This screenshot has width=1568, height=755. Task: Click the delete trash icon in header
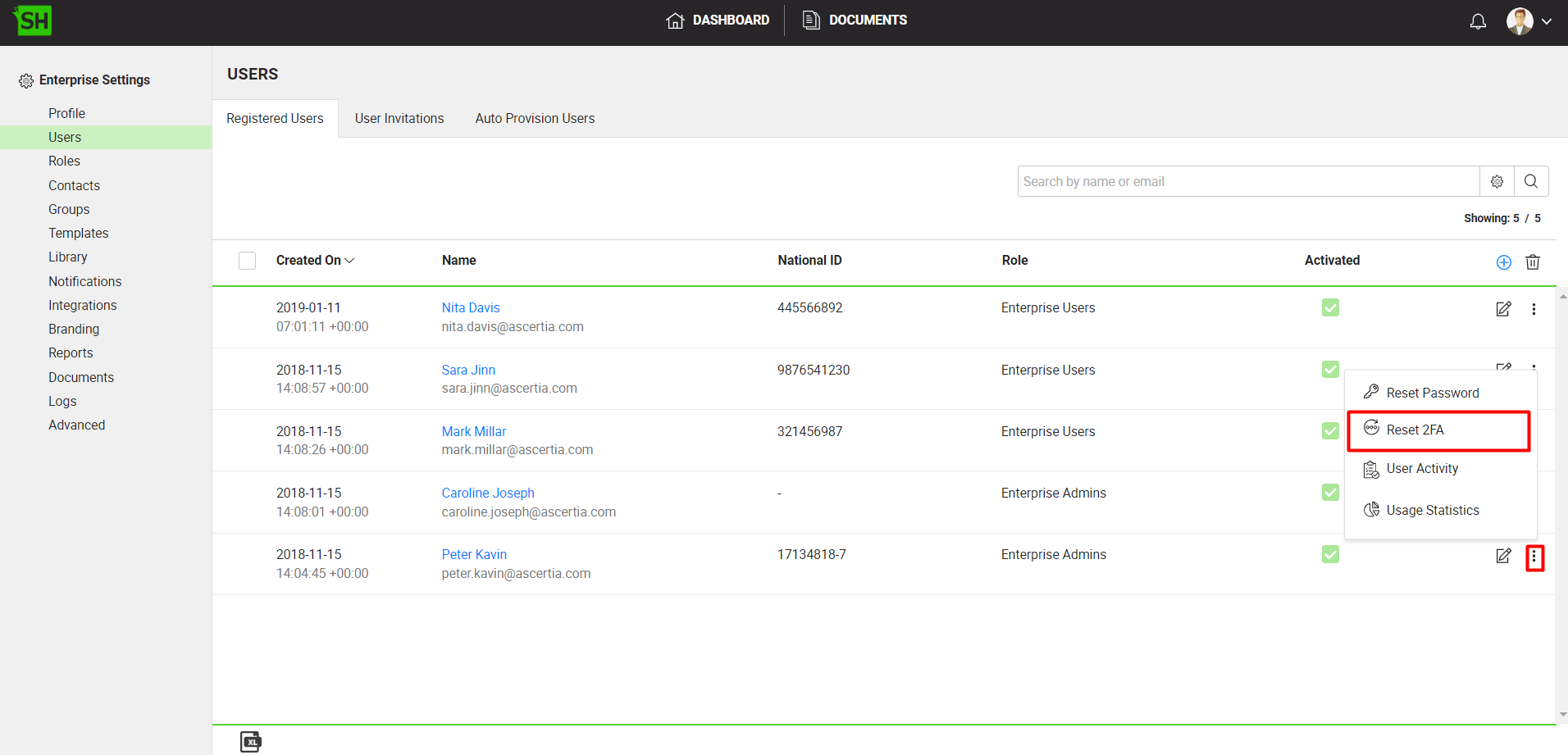click(x=1532, y=262)
